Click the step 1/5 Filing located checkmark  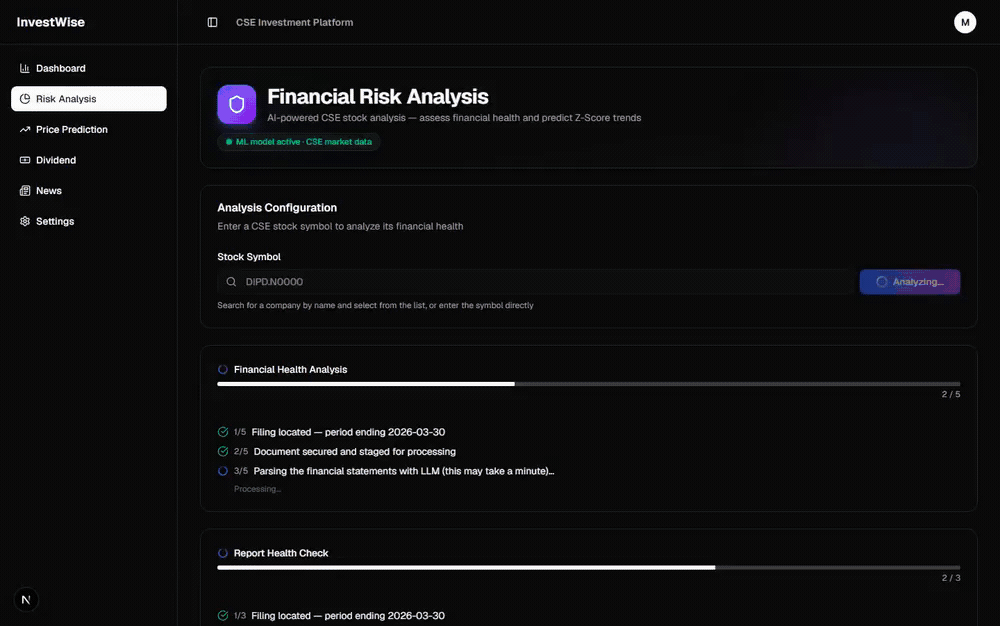223,432
